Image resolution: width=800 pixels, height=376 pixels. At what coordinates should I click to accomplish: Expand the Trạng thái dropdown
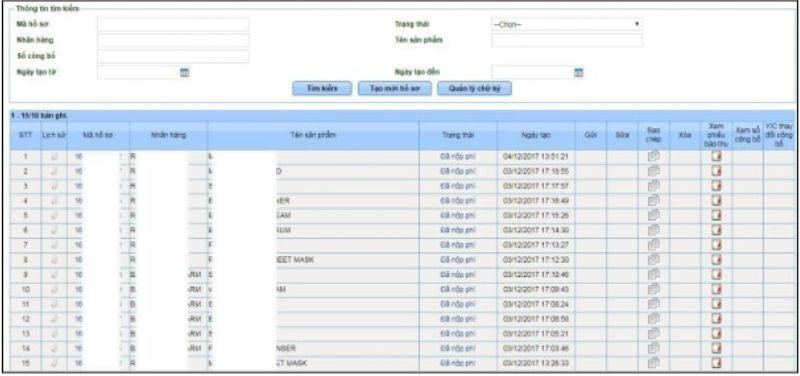[x=567, y=24]
